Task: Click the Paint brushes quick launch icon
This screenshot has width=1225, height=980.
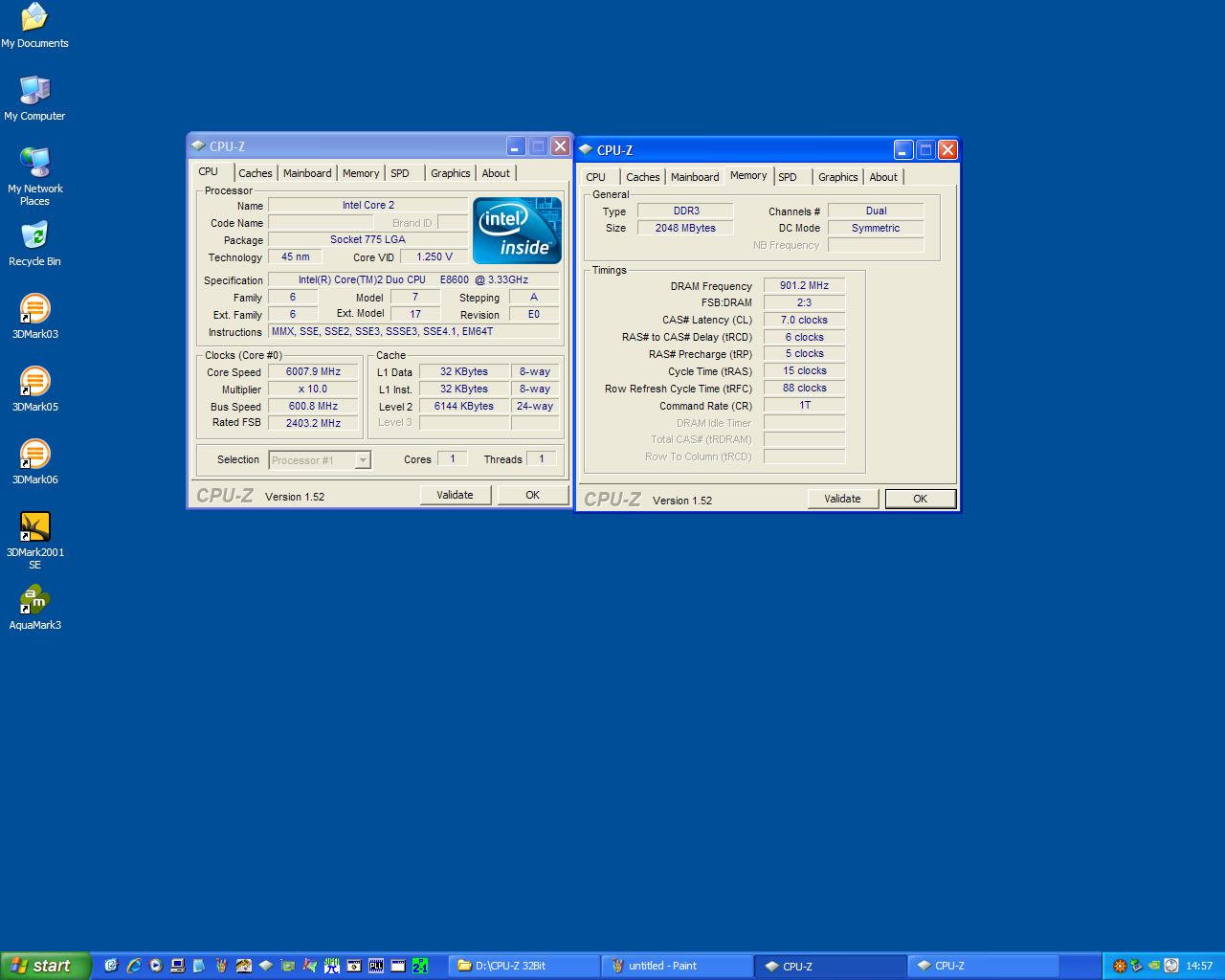Action: 221,966
